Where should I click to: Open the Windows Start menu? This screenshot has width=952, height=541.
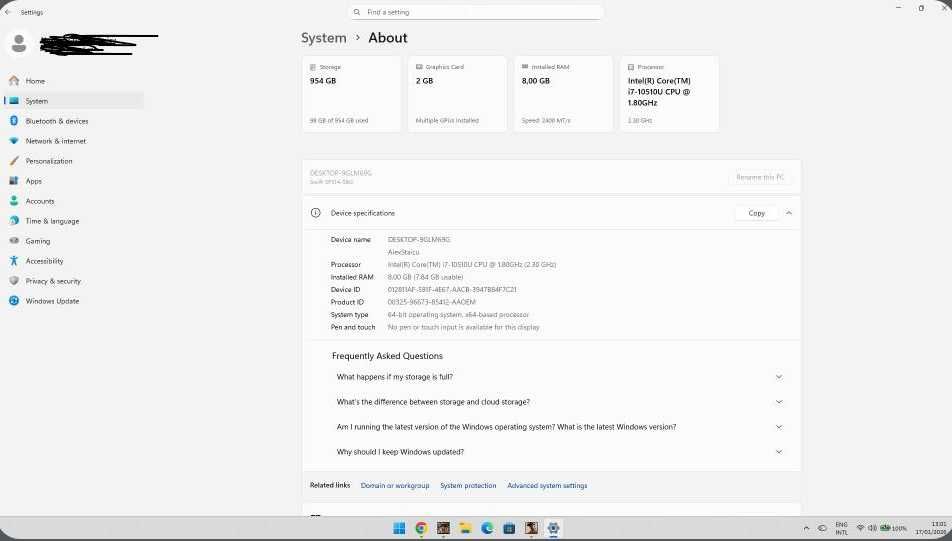point(399,528)
